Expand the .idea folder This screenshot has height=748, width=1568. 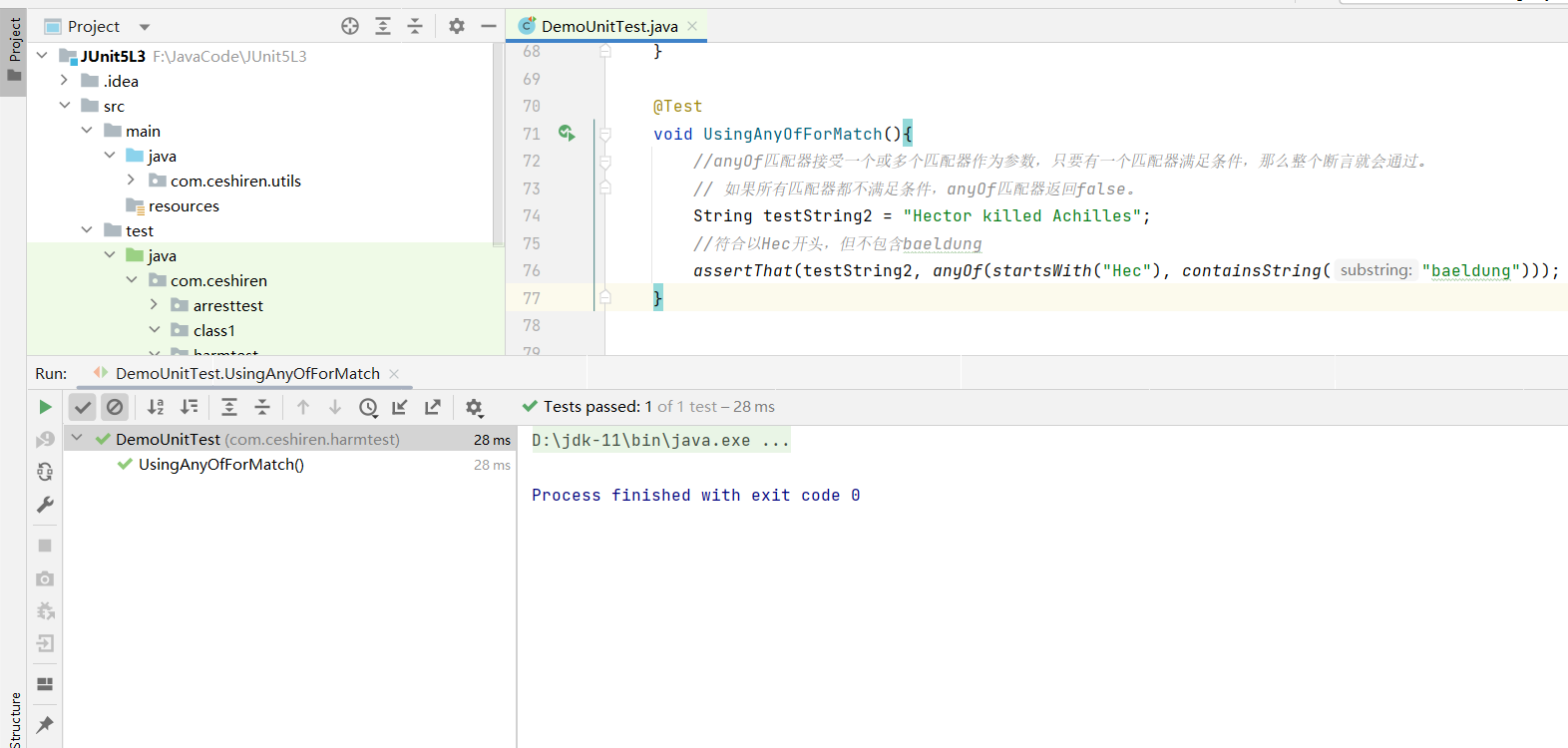tap(64, 81)
